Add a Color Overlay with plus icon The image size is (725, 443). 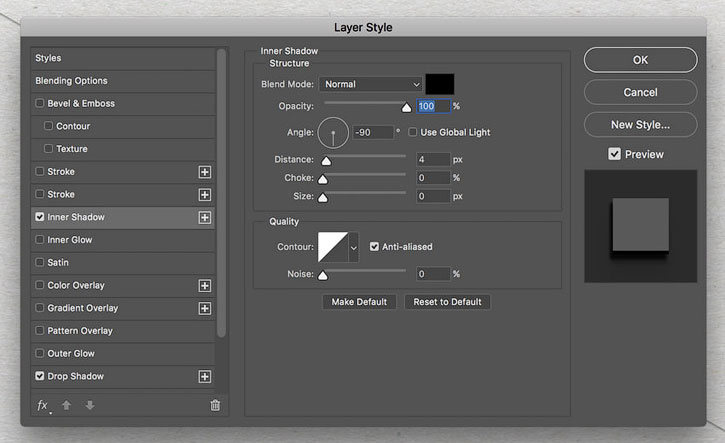pyautogui.click(x=205, y=285)
